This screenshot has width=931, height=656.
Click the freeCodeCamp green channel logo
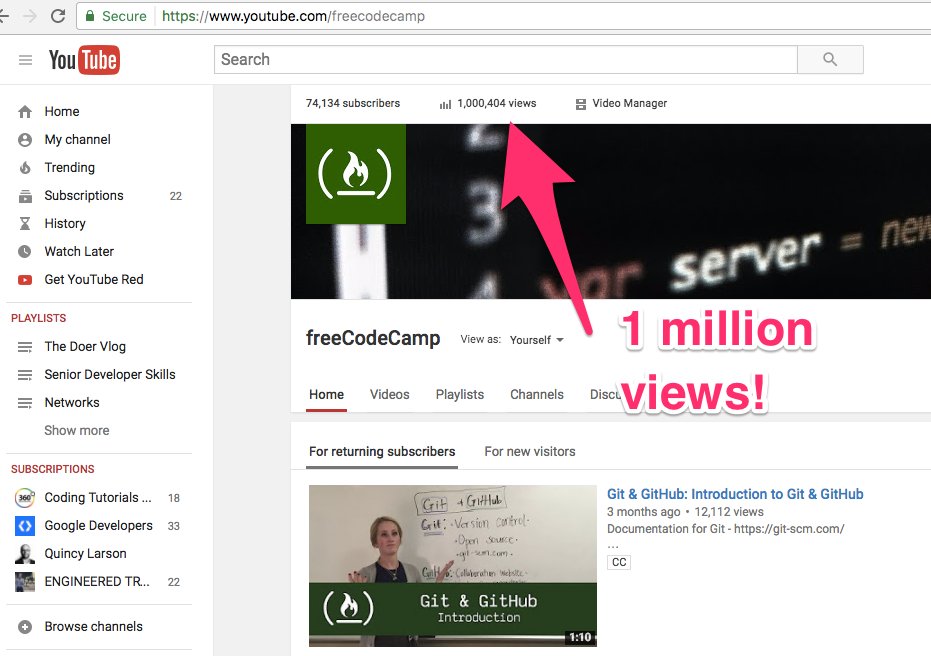[356, 174]
